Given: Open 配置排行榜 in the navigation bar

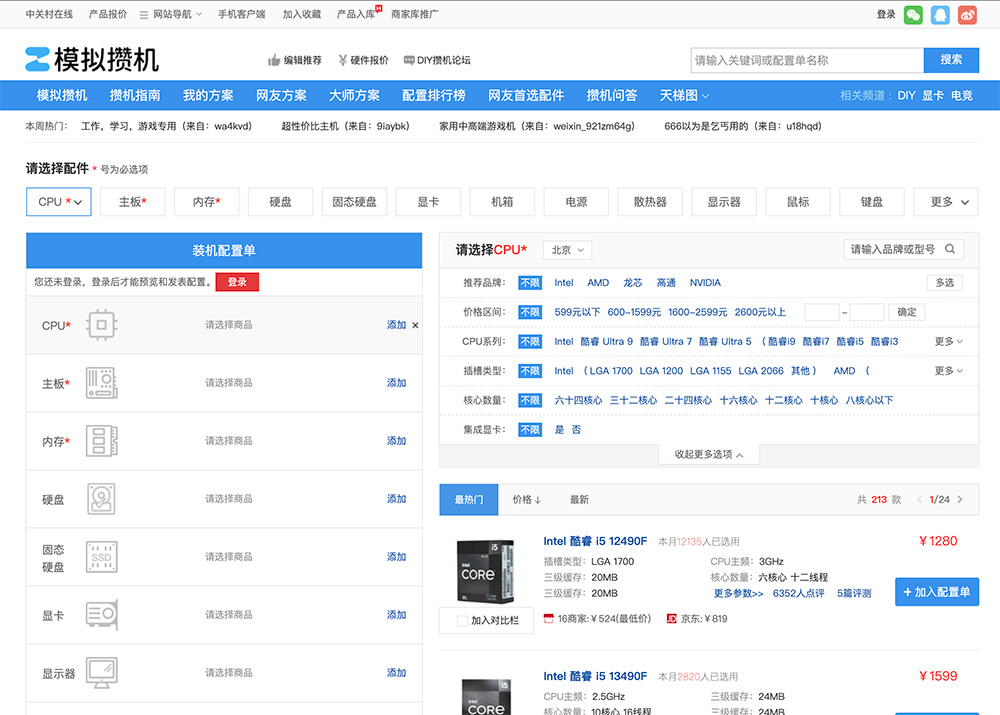Looking at the screenshot, I should (x=433, y=96).
